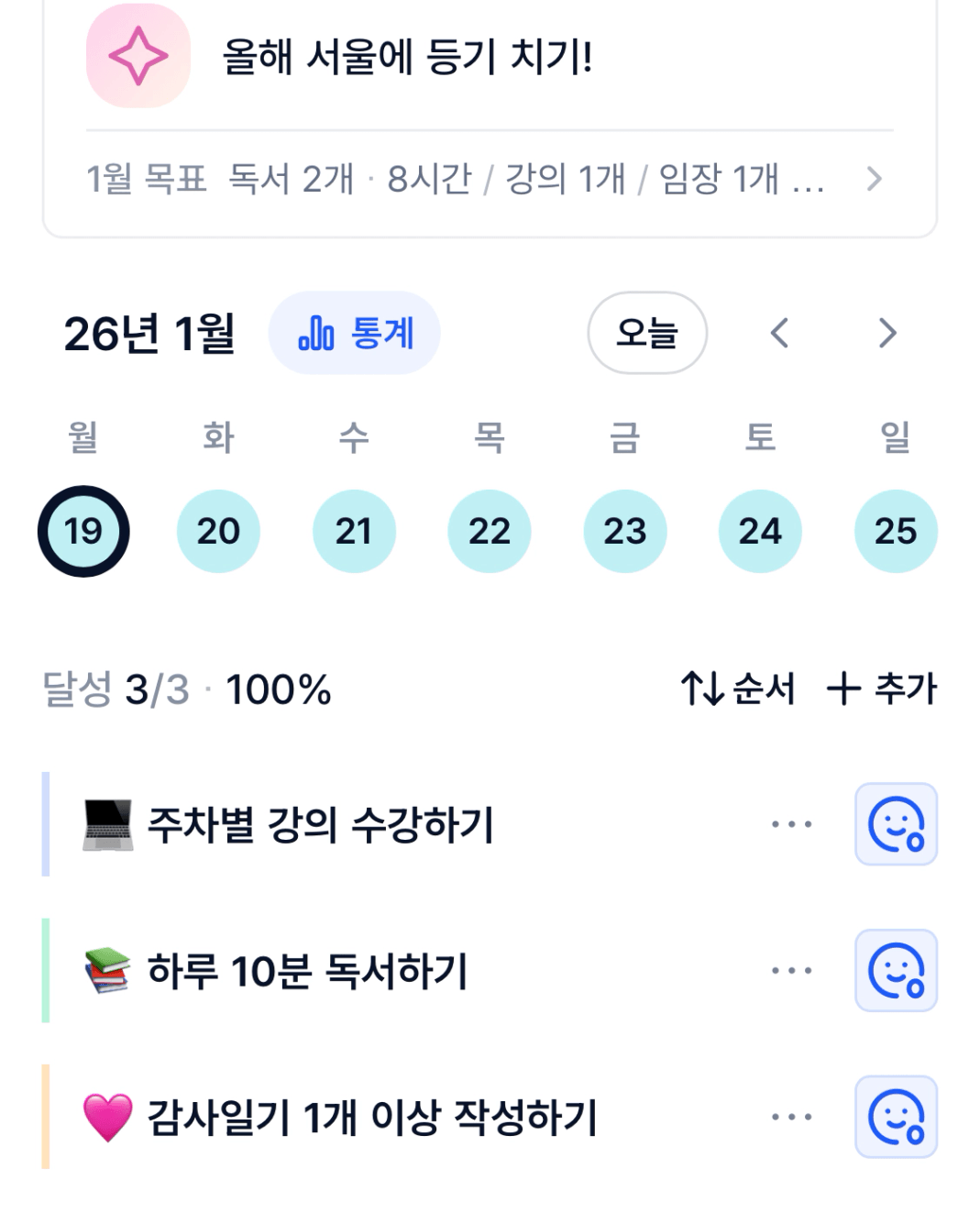
Task: Click the pink heart emoji on 감사일기
Action: coord(107,1118)
